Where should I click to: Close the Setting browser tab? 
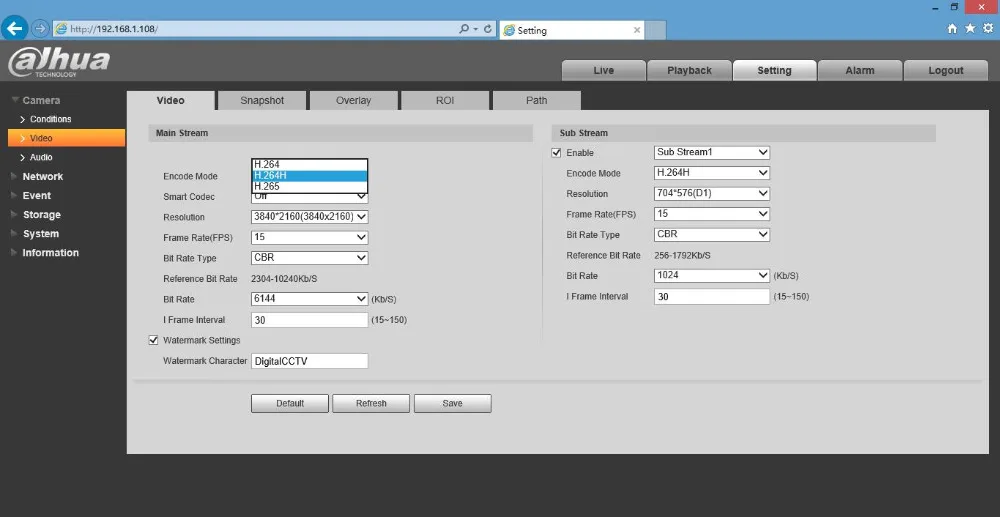pos(636,30)
